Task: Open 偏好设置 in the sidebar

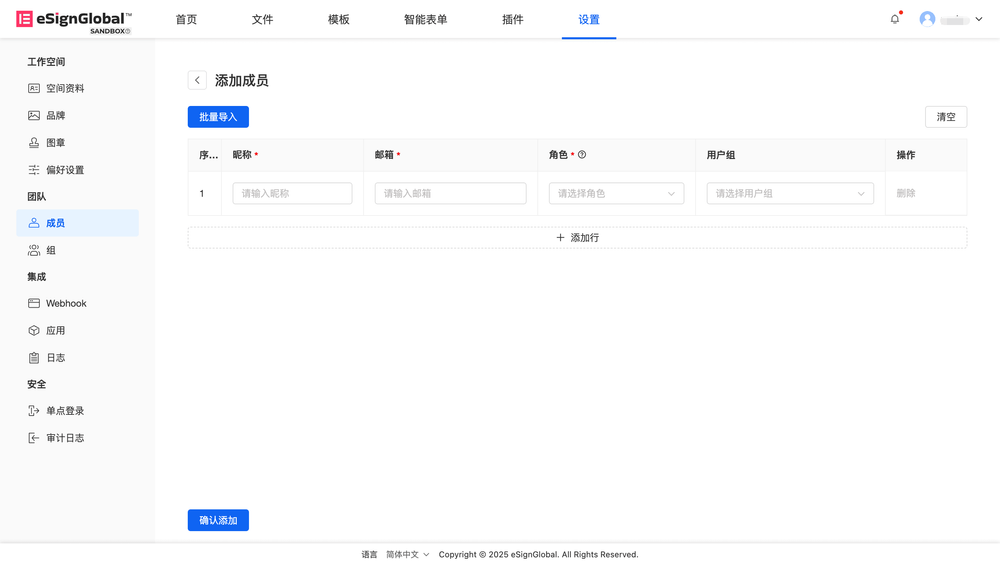Action: (65, 170)
